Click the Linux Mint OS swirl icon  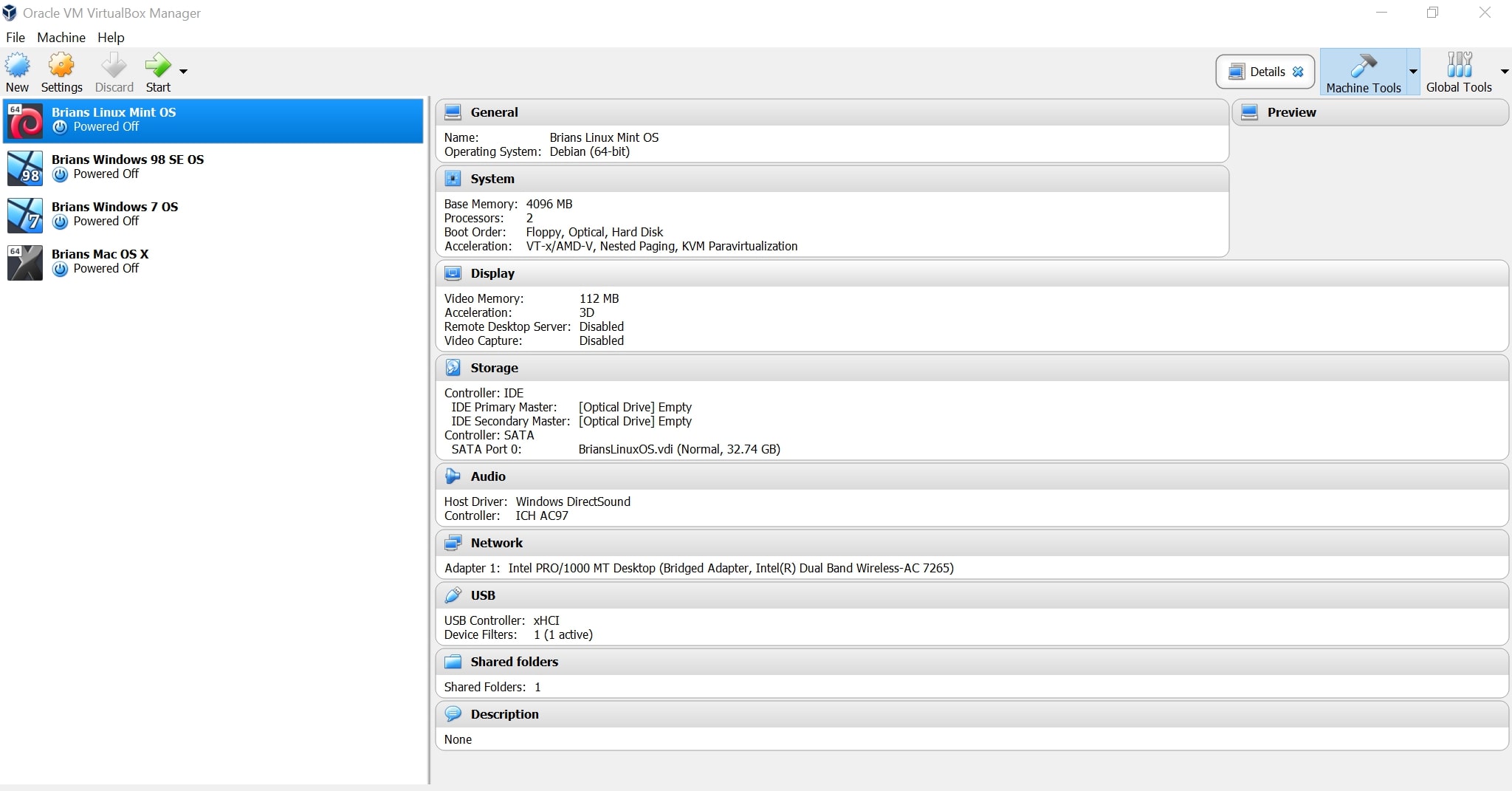25,121
